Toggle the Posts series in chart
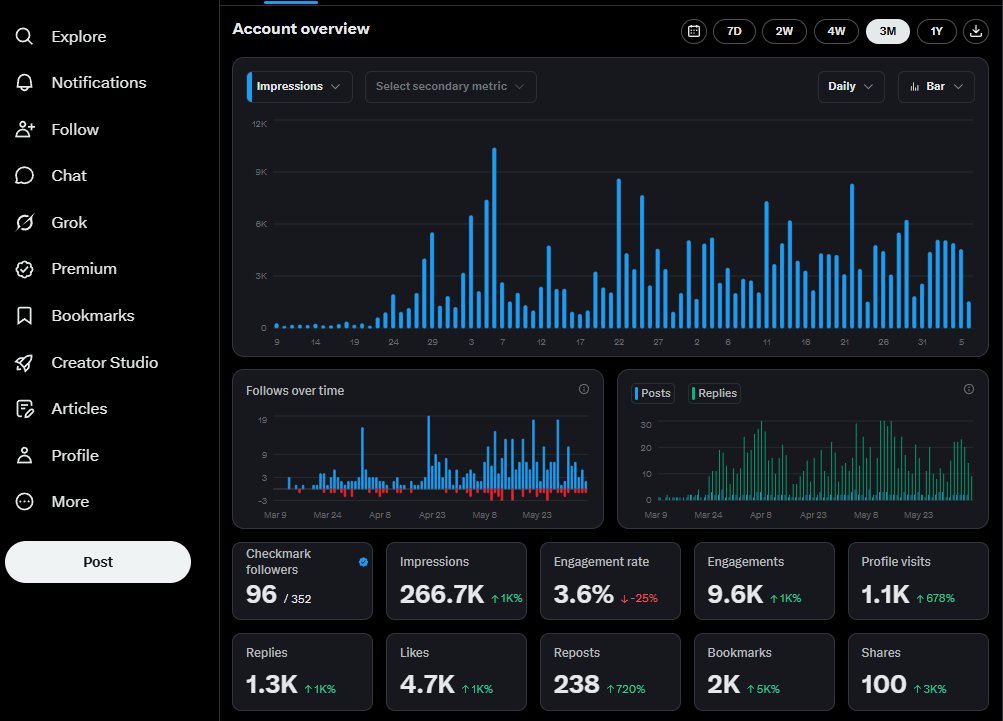 (652, 393)
